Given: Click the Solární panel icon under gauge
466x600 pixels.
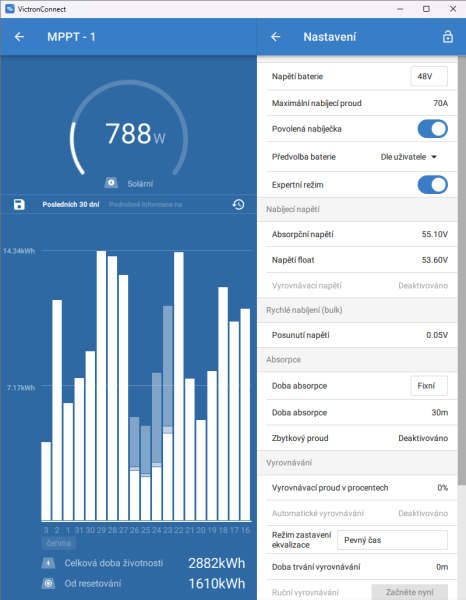Looking at the screenshot, I should coord(111,183).
